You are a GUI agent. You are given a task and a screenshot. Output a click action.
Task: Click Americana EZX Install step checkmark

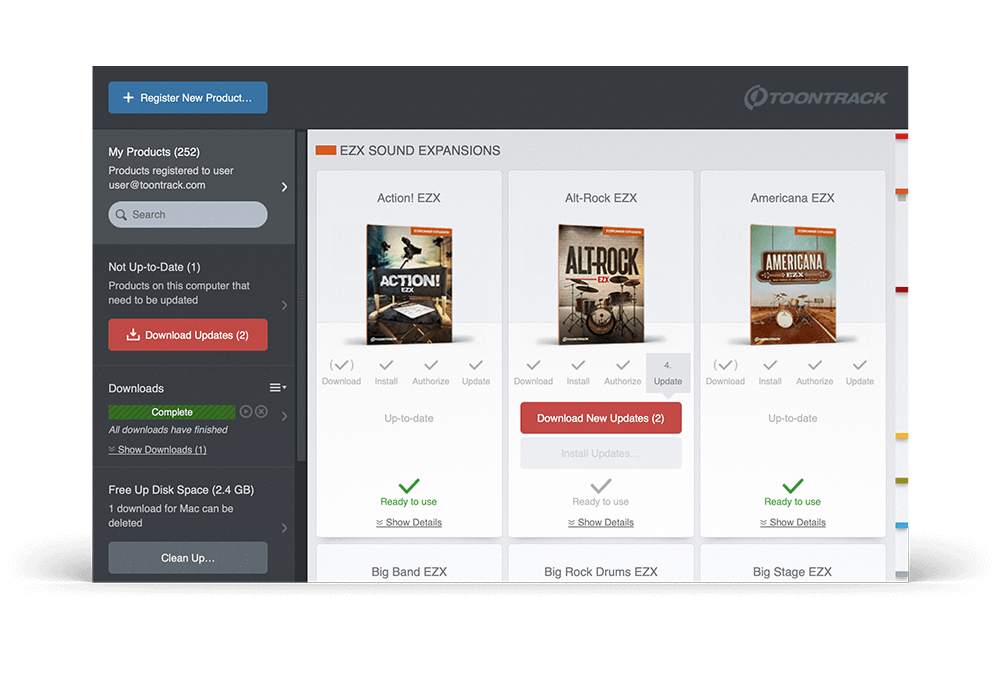tap(770, 366)
